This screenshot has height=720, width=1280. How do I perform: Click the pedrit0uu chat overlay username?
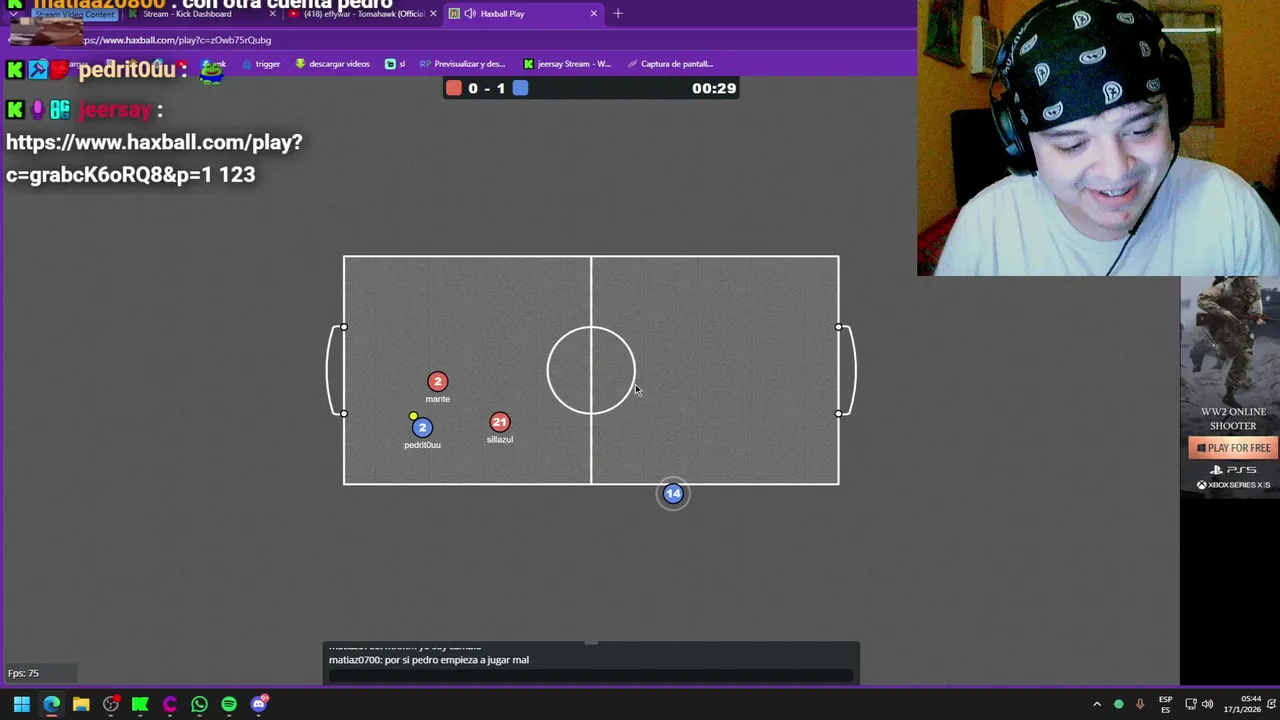coord(126,70)
